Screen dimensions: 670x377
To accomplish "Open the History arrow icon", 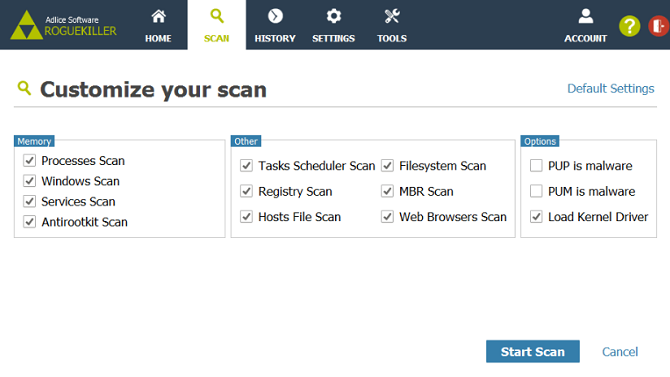I will (275, 16).
